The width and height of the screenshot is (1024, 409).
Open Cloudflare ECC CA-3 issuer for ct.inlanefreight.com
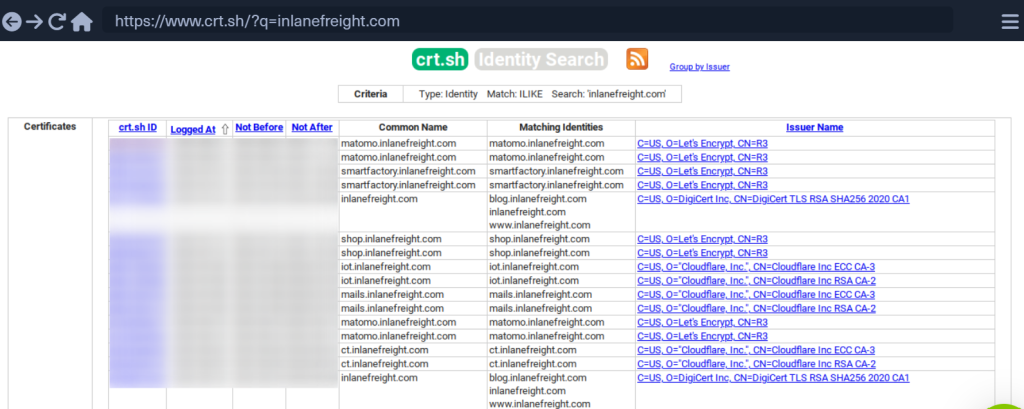[756, 350]
